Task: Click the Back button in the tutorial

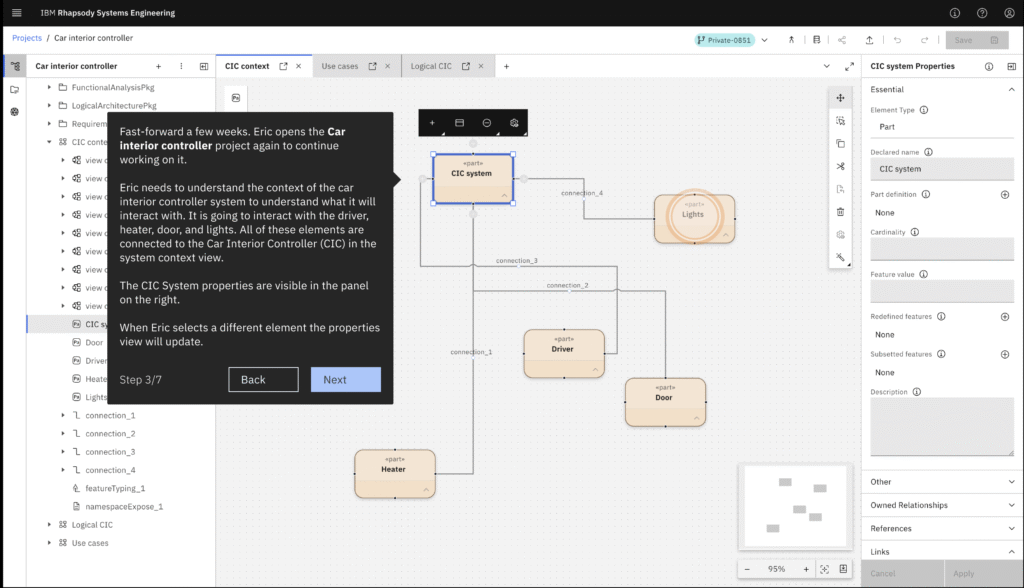Action: (263, 380)
